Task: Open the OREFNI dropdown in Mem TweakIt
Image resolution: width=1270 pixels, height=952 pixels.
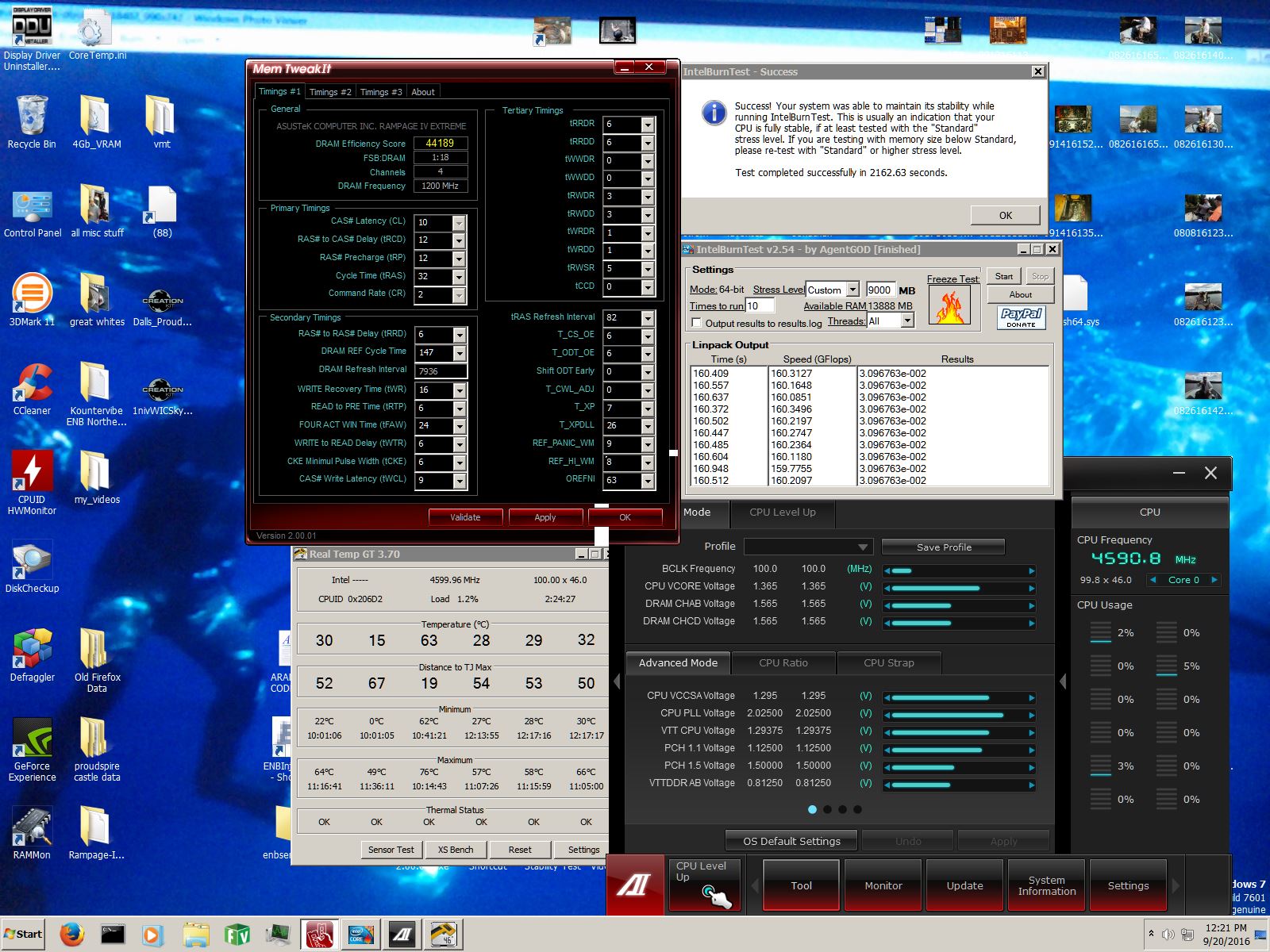Action: coord(648,481)
